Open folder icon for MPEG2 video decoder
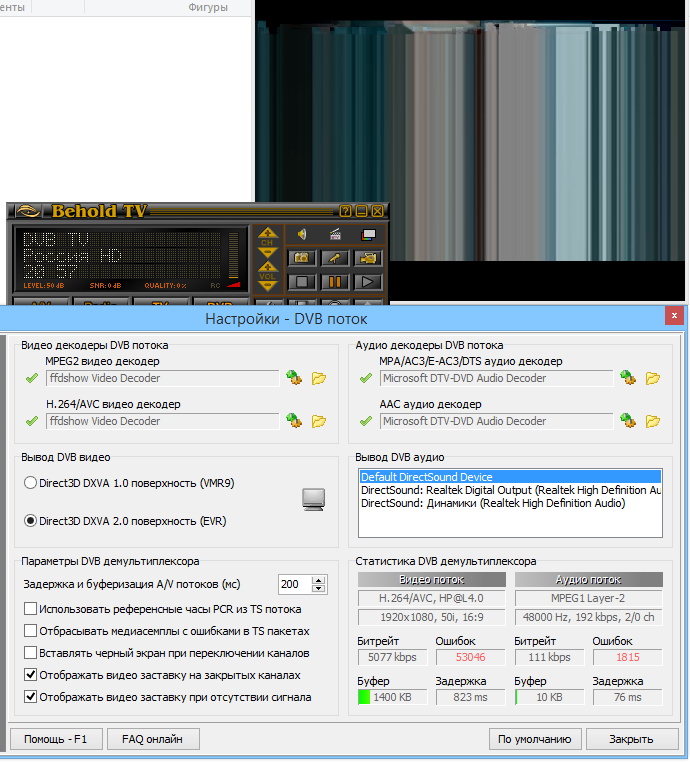Image resolution: width=690 pixels, height=762 pixels. [x=319, y=378]
